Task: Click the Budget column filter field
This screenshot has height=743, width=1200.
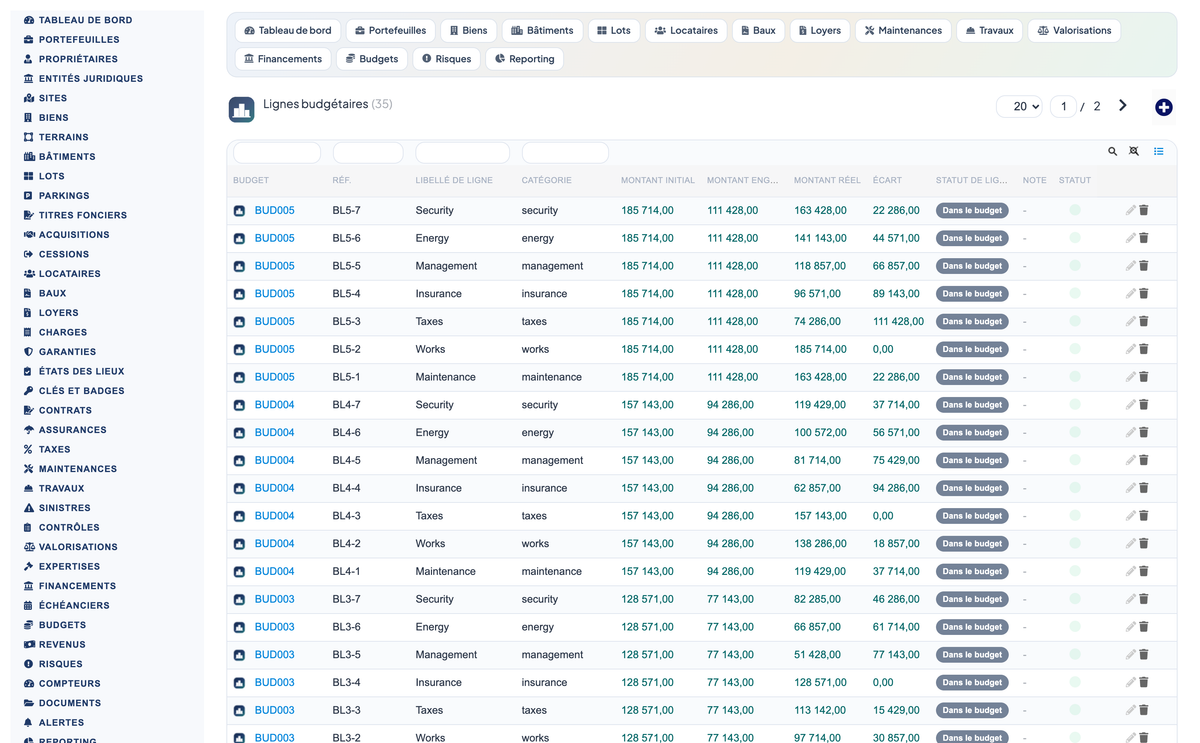Action: coord(277,153)
